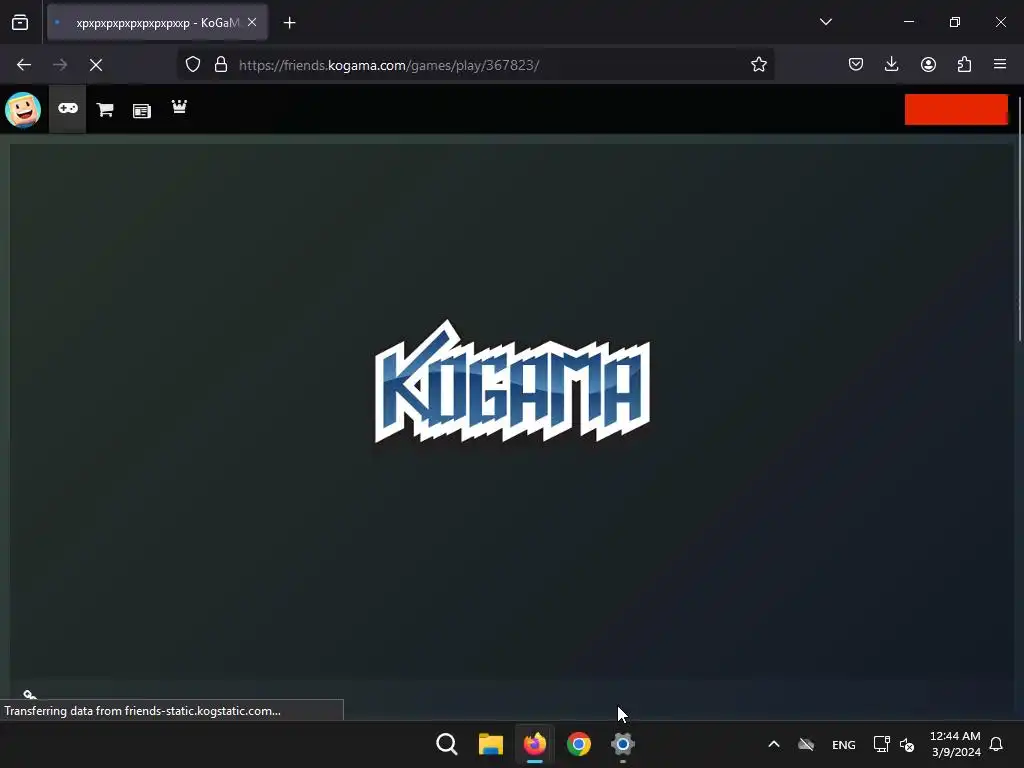Open Firefox View recent browsing icon
The height and width of the screenshot is (768, 1024).
[20, 23]
